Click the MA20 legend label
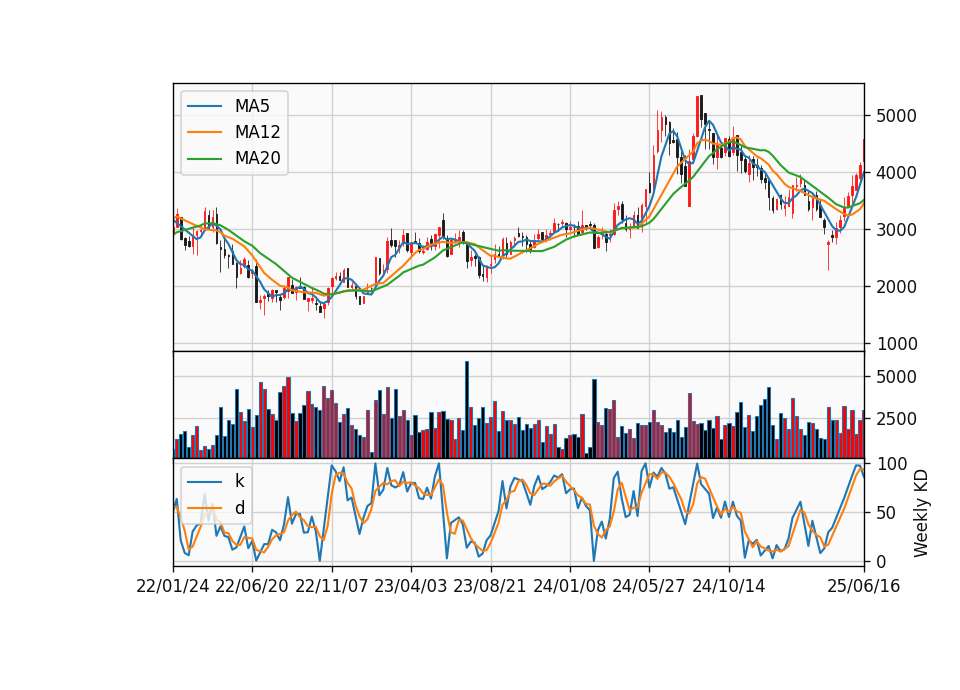 click(257, 158)
